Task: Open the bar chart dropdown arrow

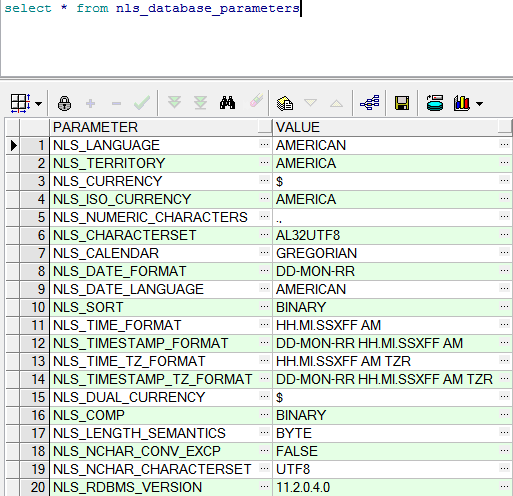Action: [479, 104]
